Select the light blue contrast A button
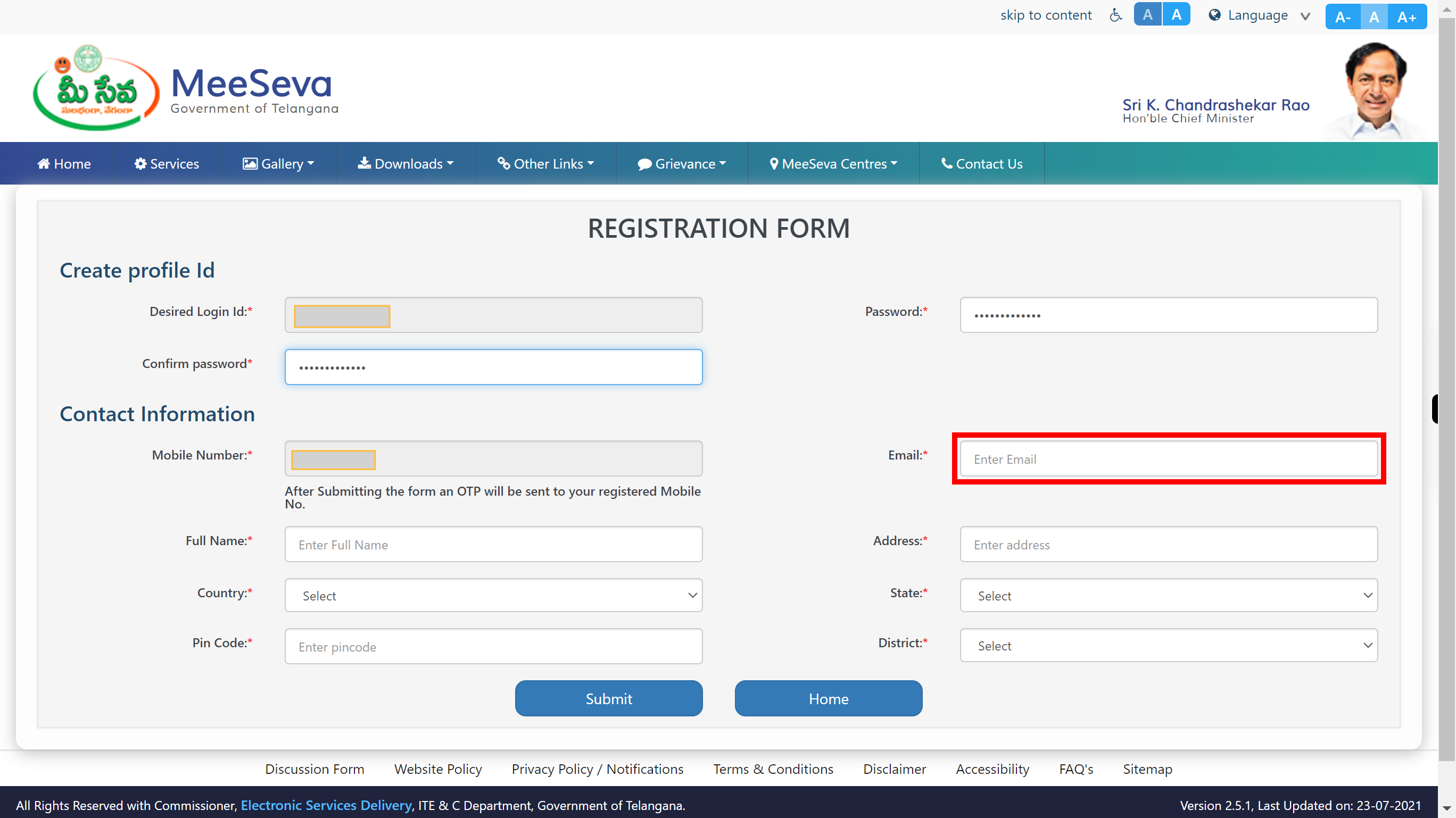The height and width of the screenshot is (818, 1456). pos(1176,15)
